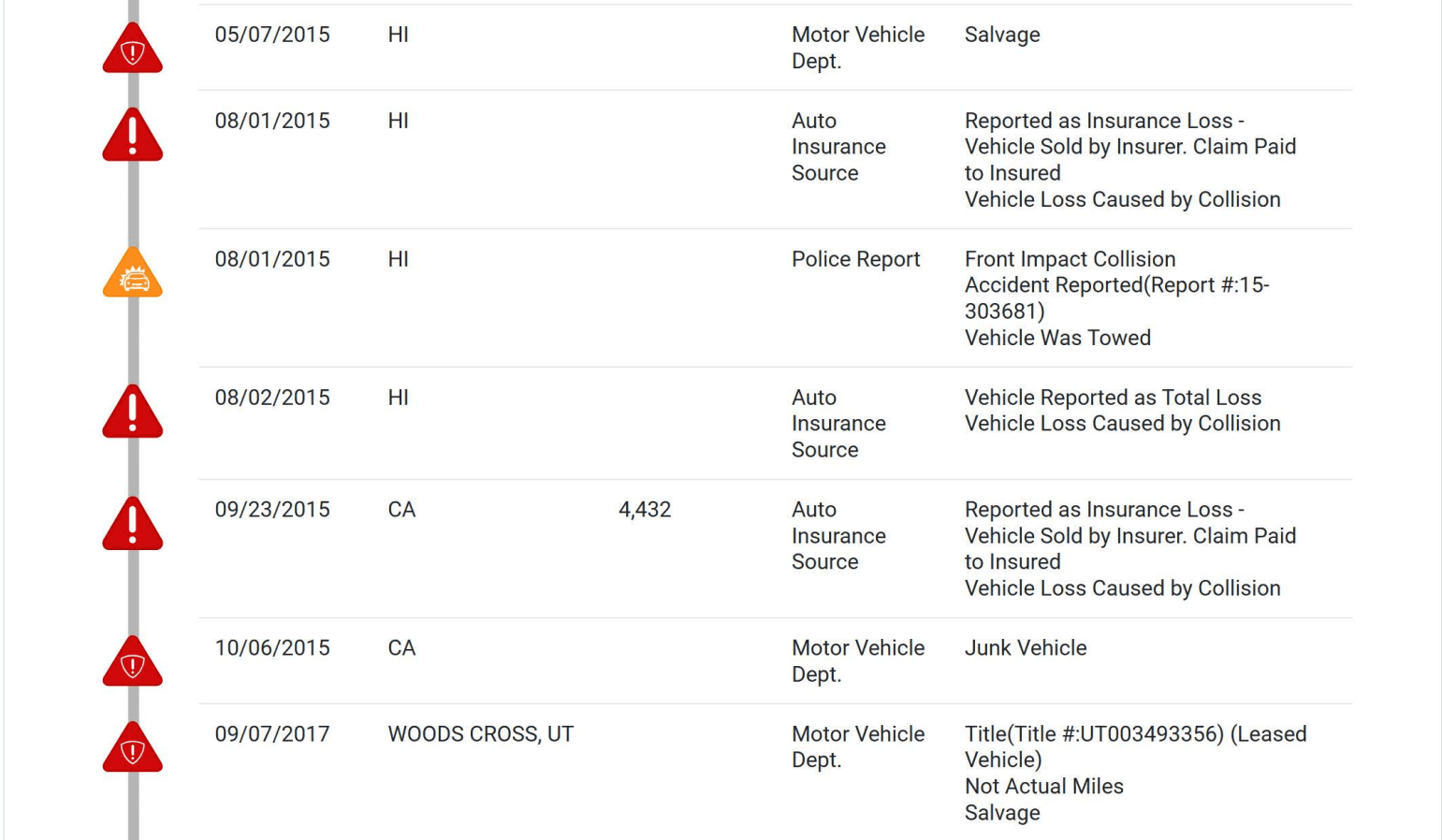
Task: Click the Title #UT003493356 entry
Action: coord(1094,734)
